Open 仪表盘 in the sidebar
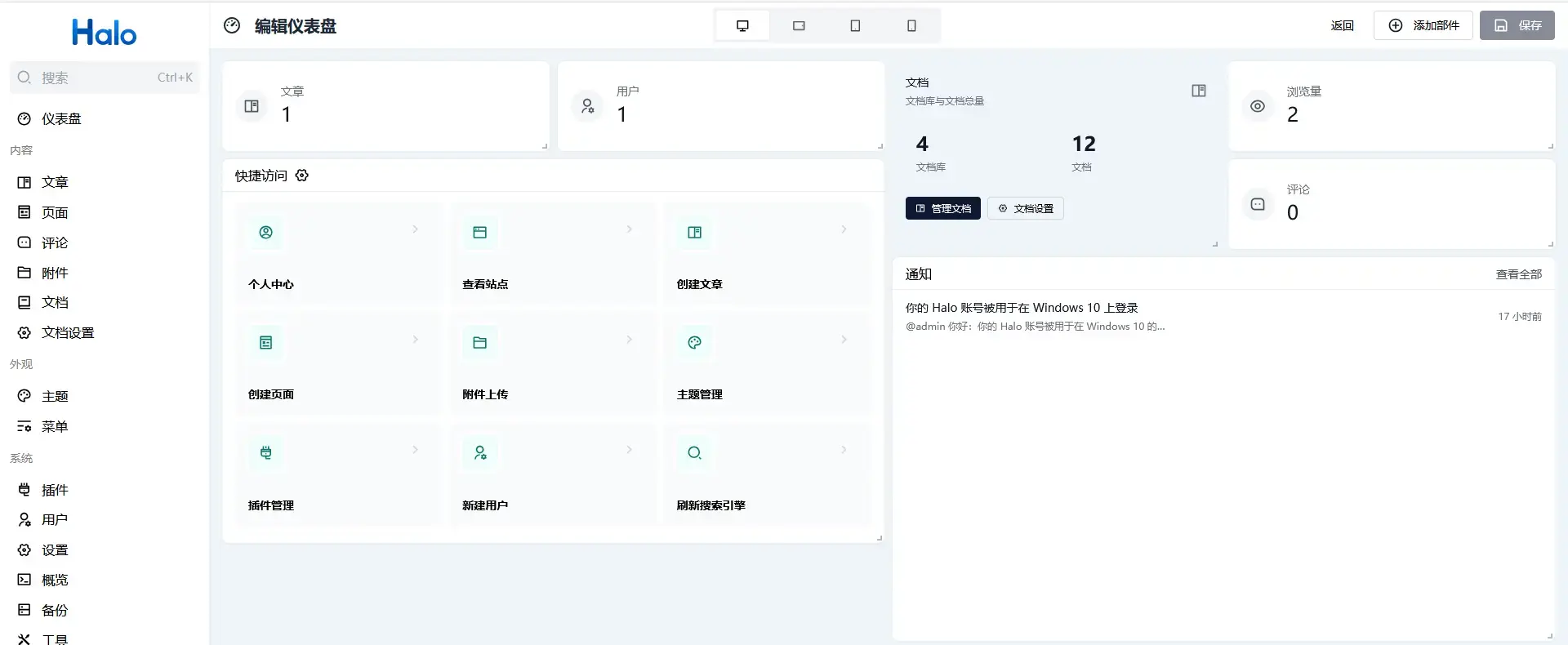The height and width of the screenshot is (645, 1568). coord(105,118)
